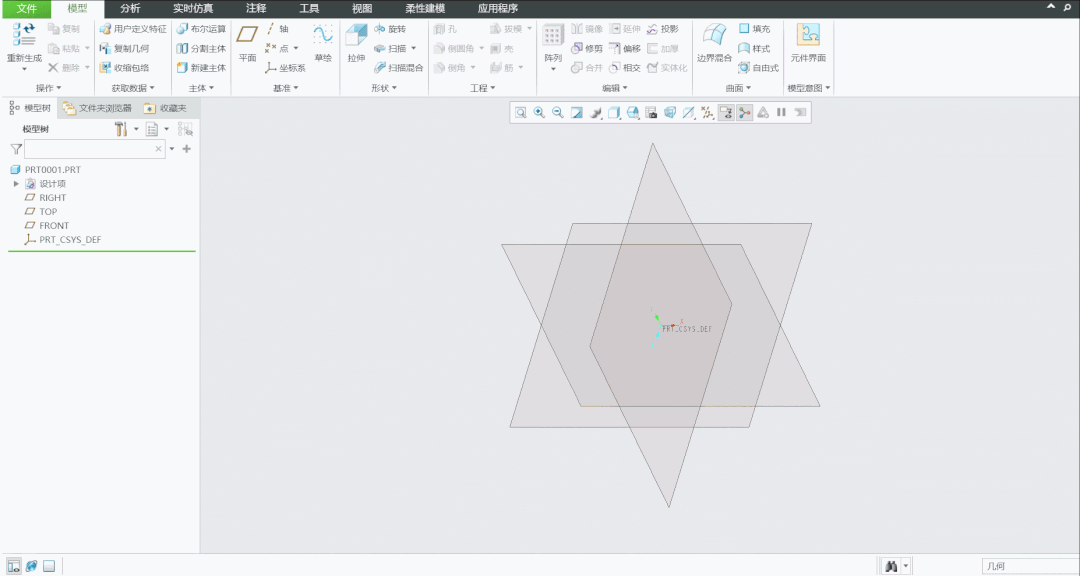Click the 旋转 (Revolve) tool
Image resolution: width=1080 pixels, height=576 pixels.
point(390,29)
